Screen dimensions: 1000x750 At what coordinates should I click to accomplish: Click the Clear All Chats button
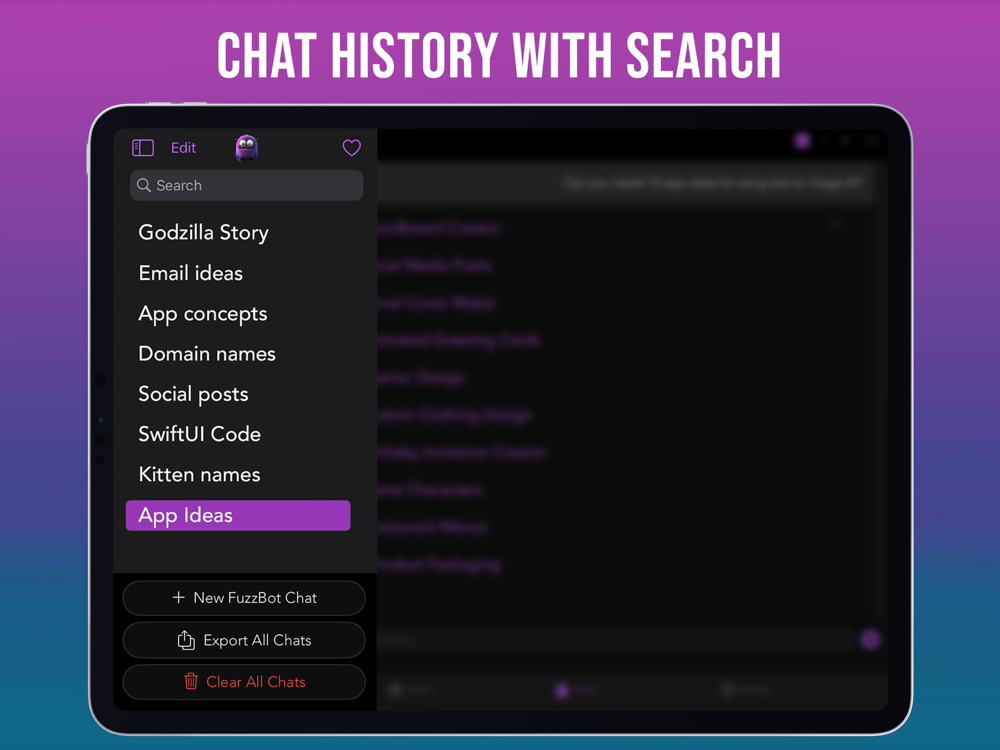coord(244,682)
